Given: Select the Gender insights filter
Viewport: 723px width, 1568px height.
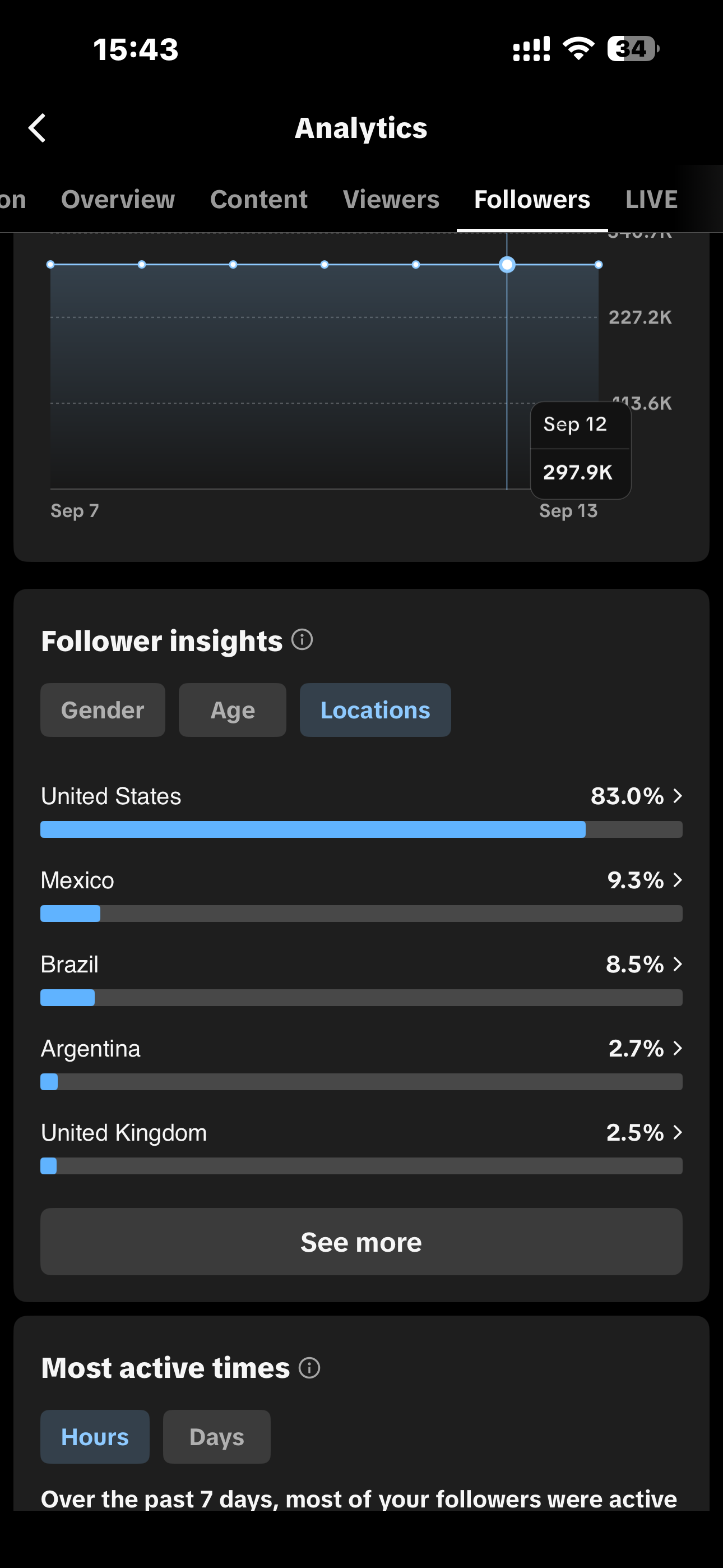Looking at the screenshot, I should (103, 710).
